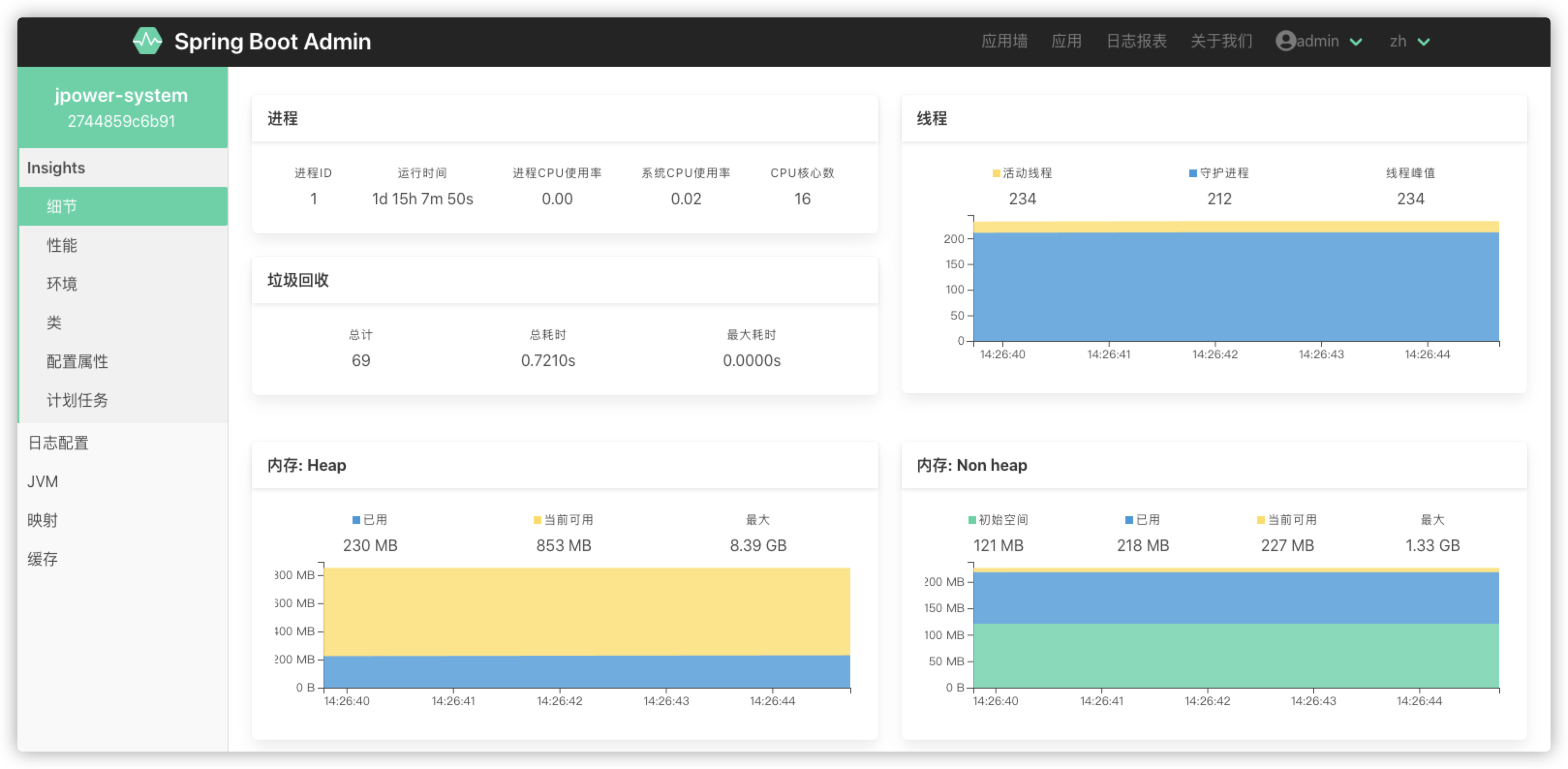The image size is (1568, 769).
Task: Click the Non heap max 1.33 GB
Action: pyautogui.click(x=1432, y=546)
